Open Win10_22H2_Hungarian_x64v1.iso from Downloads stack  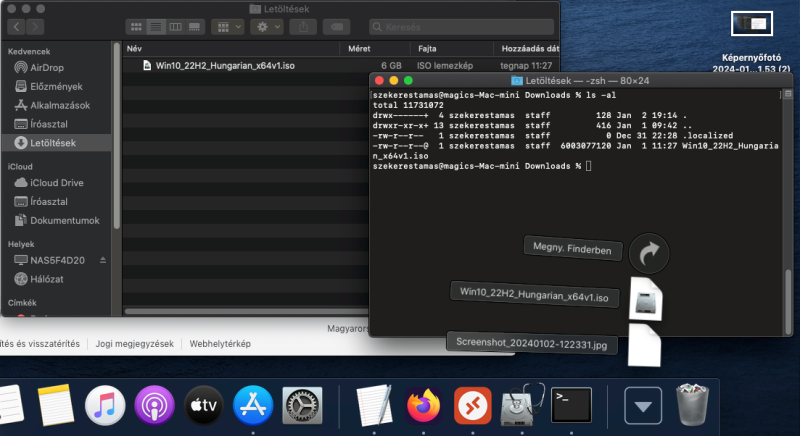tap(534, 294)
